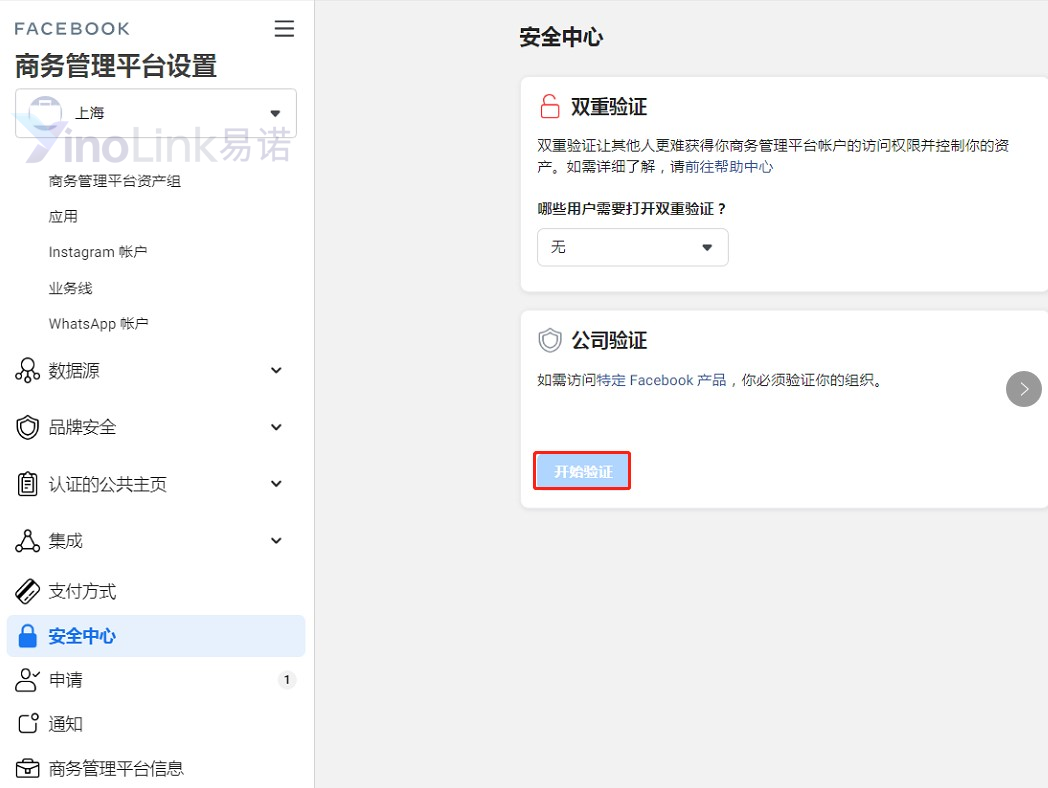The width and height of the screenshot is (1048, 788).
Task: Click 哪些用户需要打开双重验证？ label
Action: 632,209
